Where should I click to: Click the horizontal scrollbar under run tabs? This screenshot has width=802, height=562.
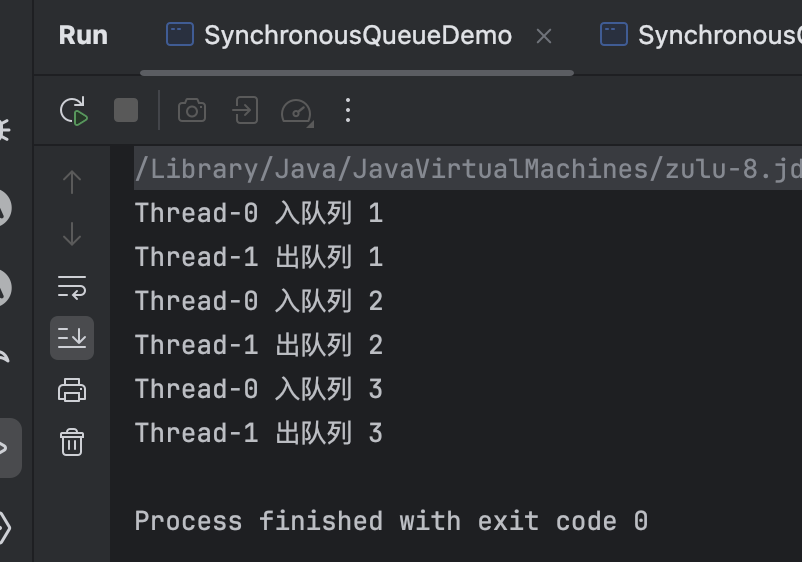357,73
